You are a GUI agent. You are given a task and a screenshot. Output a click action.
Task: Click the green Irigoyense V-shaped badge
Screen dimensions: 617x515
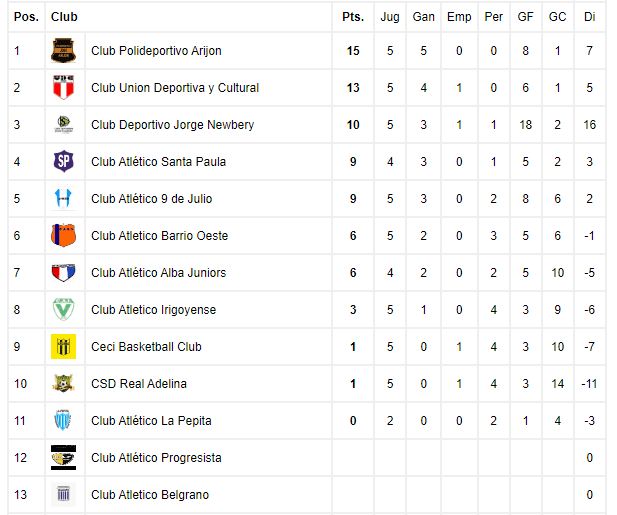(x=63, y=309)
